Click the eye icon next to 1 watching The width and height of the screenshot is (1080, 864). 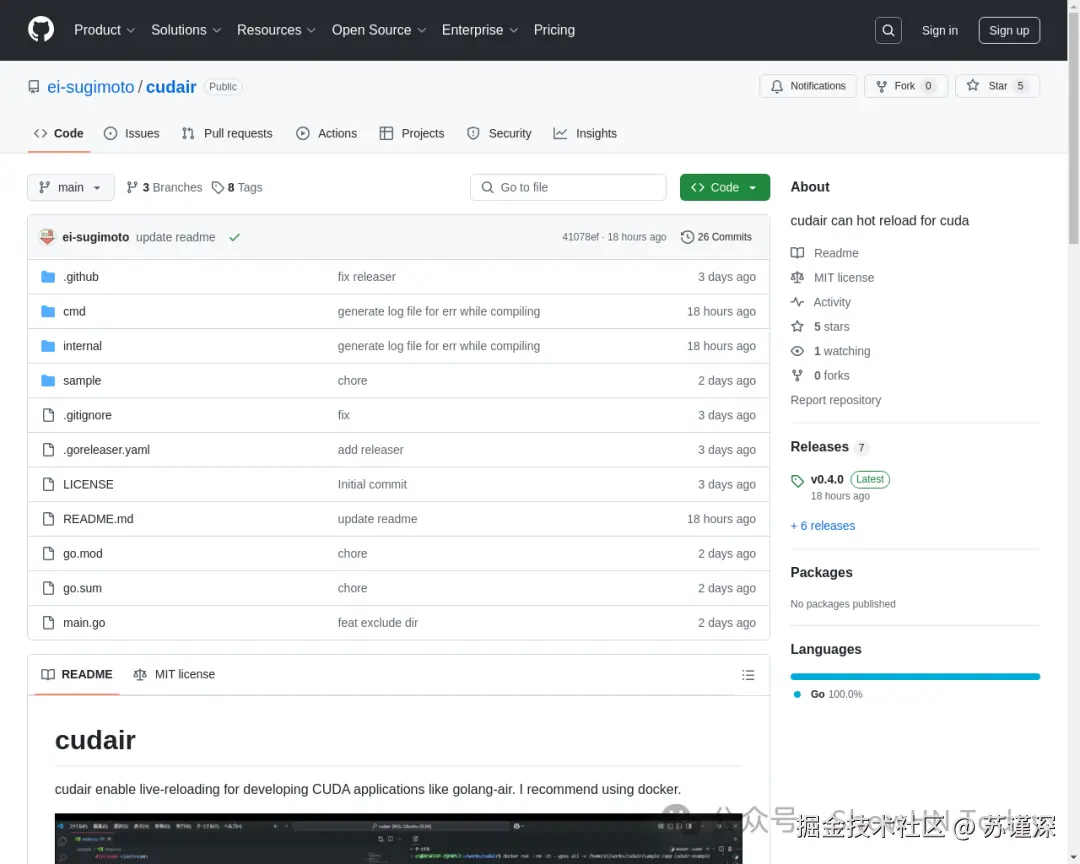[798, 351]
